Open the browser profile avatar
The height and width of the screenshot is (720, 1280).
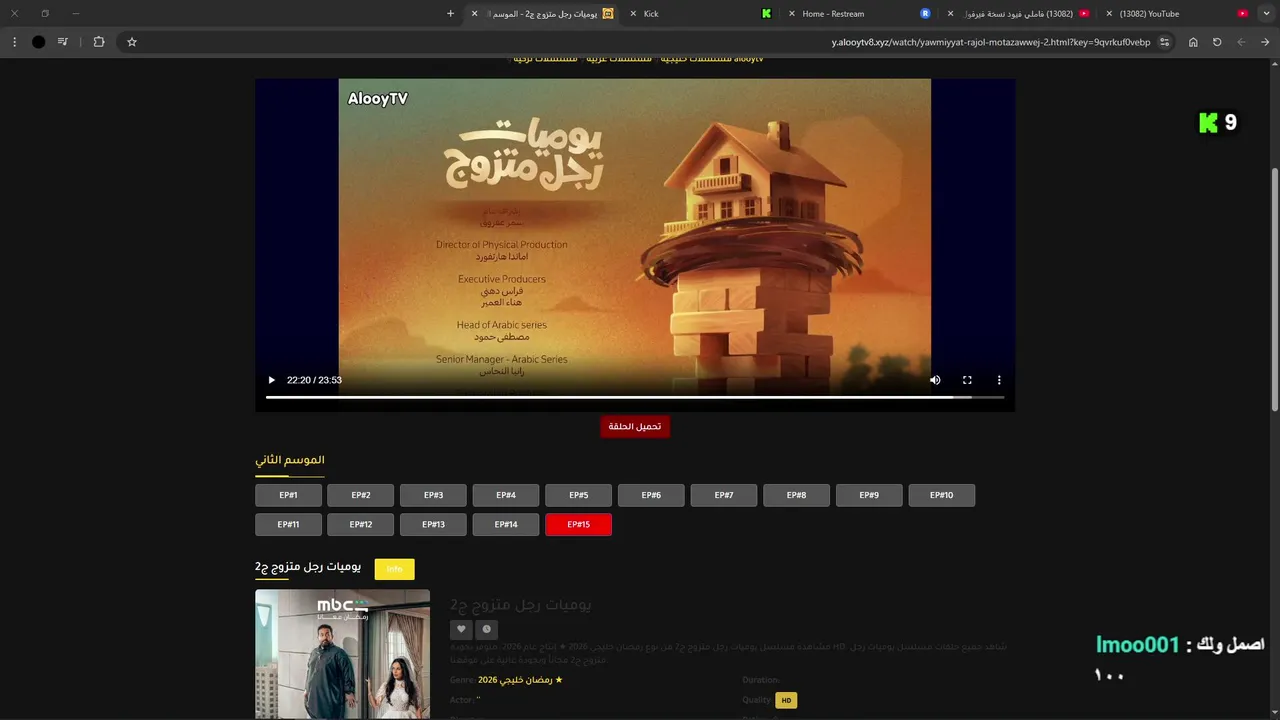point(38,42)
